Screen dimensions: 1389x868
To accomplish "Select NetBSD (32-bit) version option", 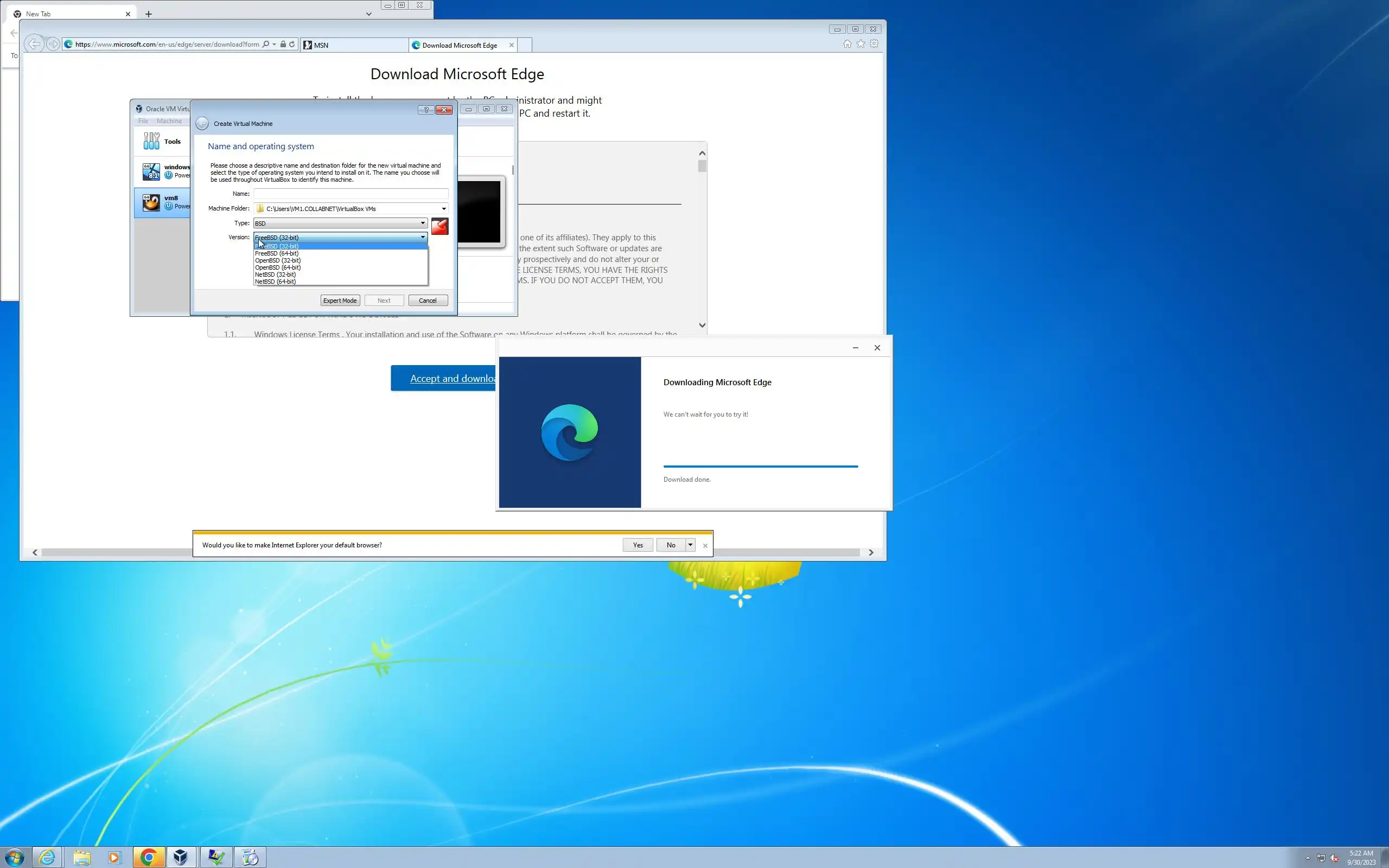I will coord(276,275).
